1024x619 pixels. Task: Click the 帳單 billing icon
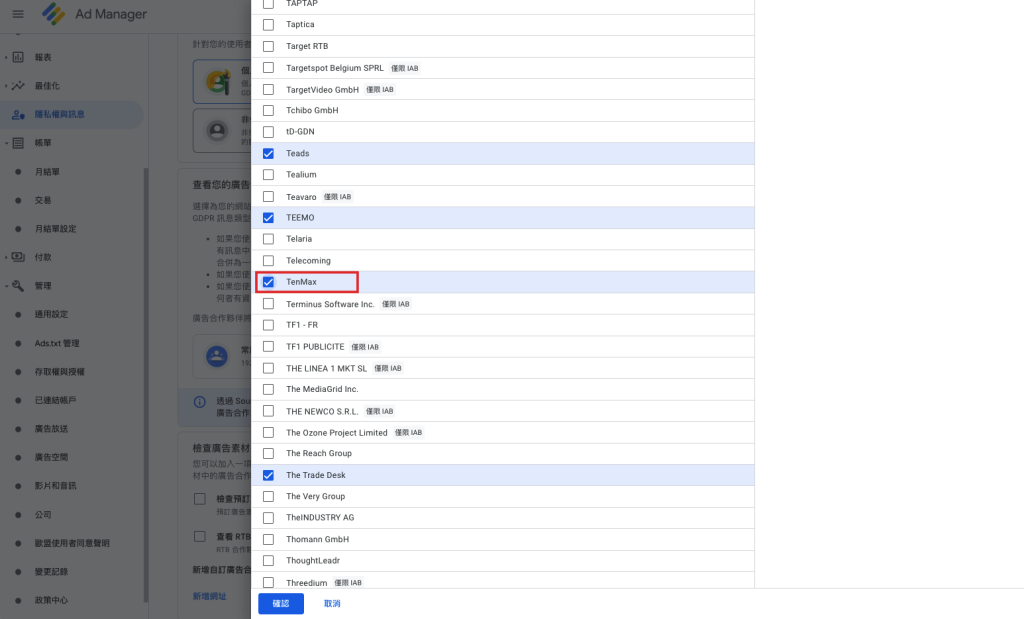pos(18,143)
